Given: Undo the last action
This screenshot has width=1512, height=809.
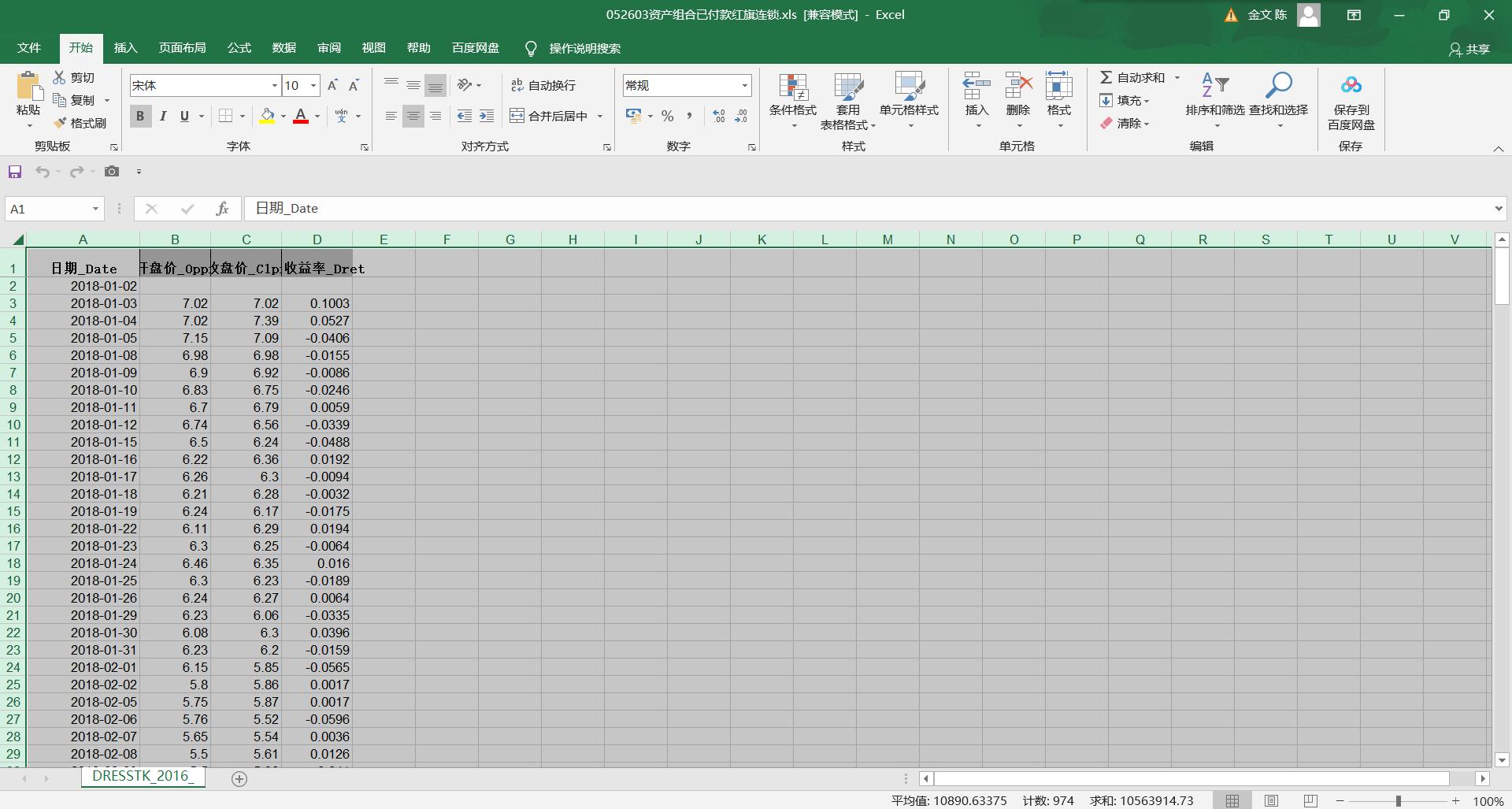Looking at the screenshot, I should 43,172.
